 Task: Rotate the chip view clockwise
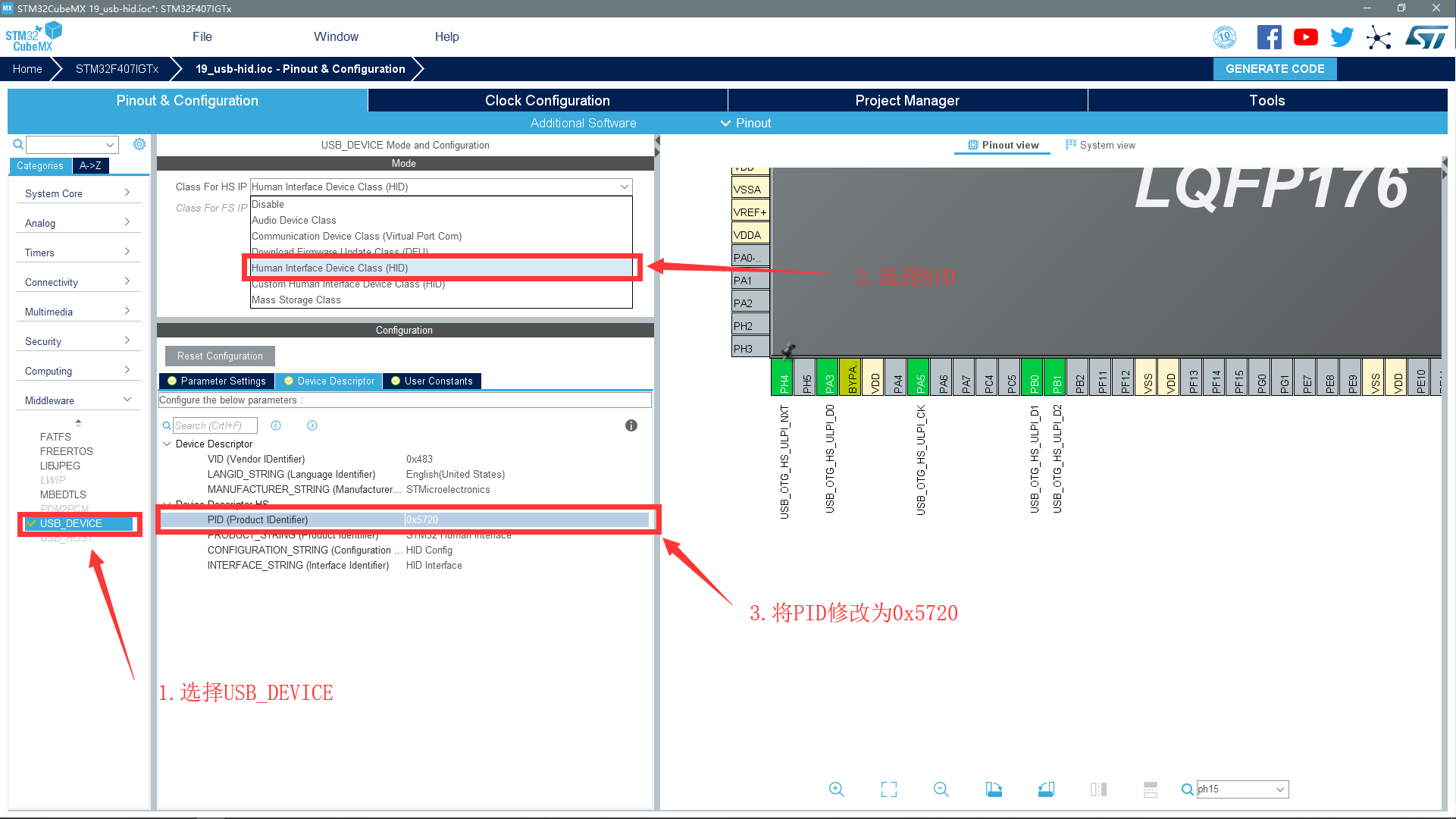(x=994, y=789)
